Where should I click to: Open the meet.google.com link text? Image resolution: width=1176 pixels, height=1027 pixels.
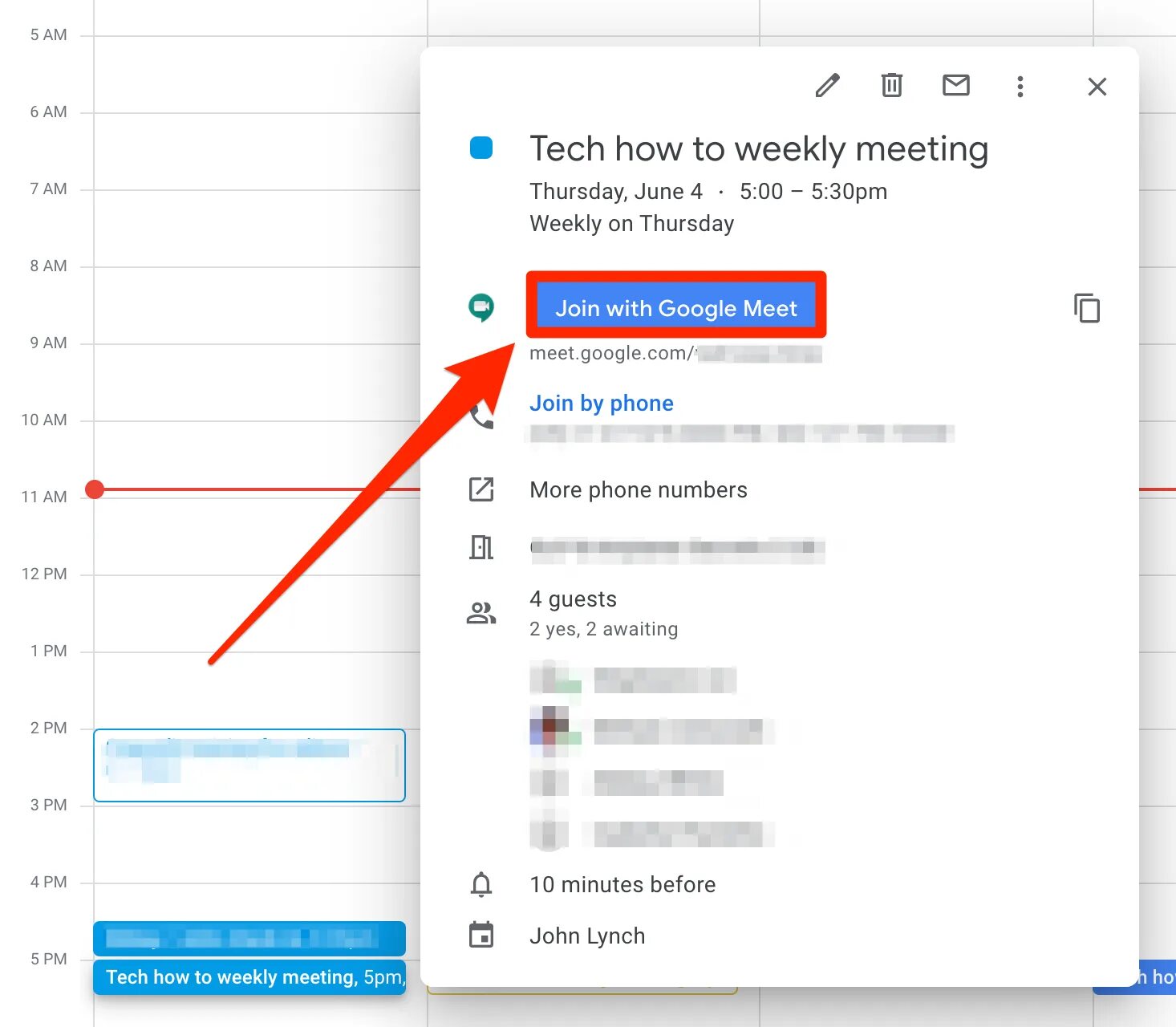click(675, 353)
